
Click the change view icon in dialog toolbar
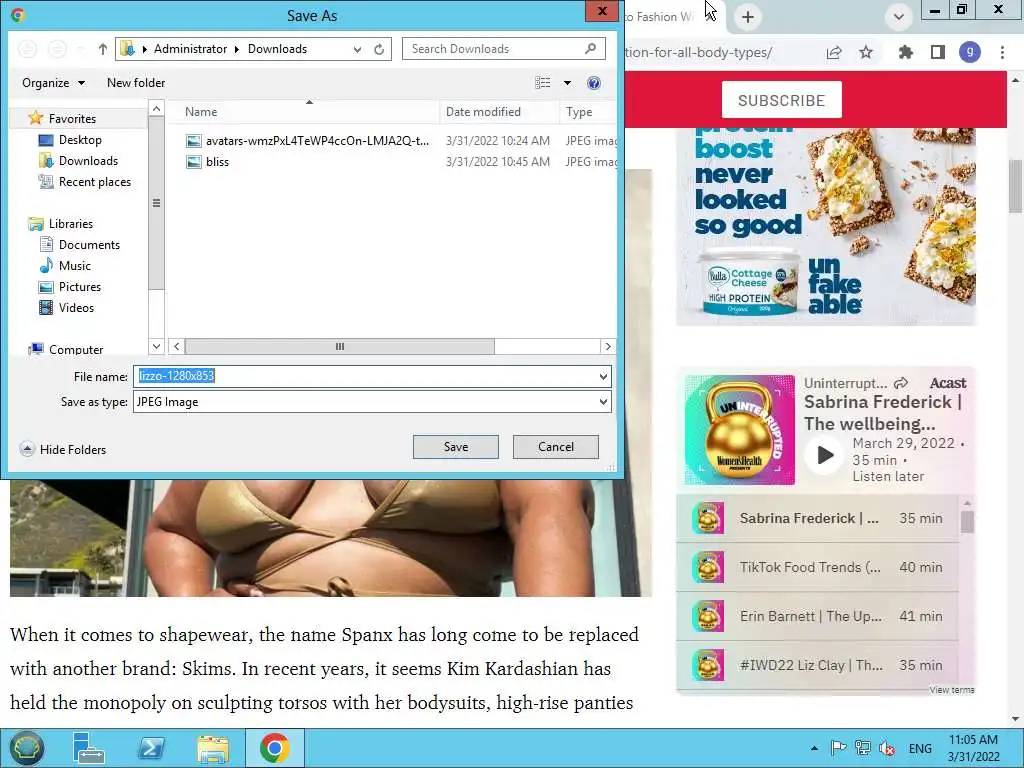(x=543, y=83)
